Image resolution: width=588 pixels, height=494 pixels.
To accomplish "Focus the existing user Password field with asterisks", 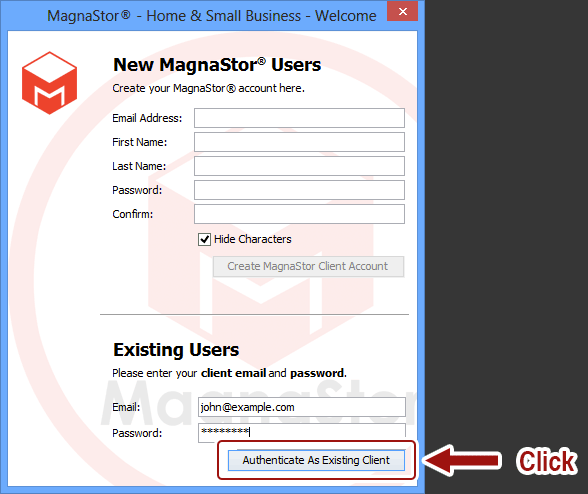I will coord(302,432).
